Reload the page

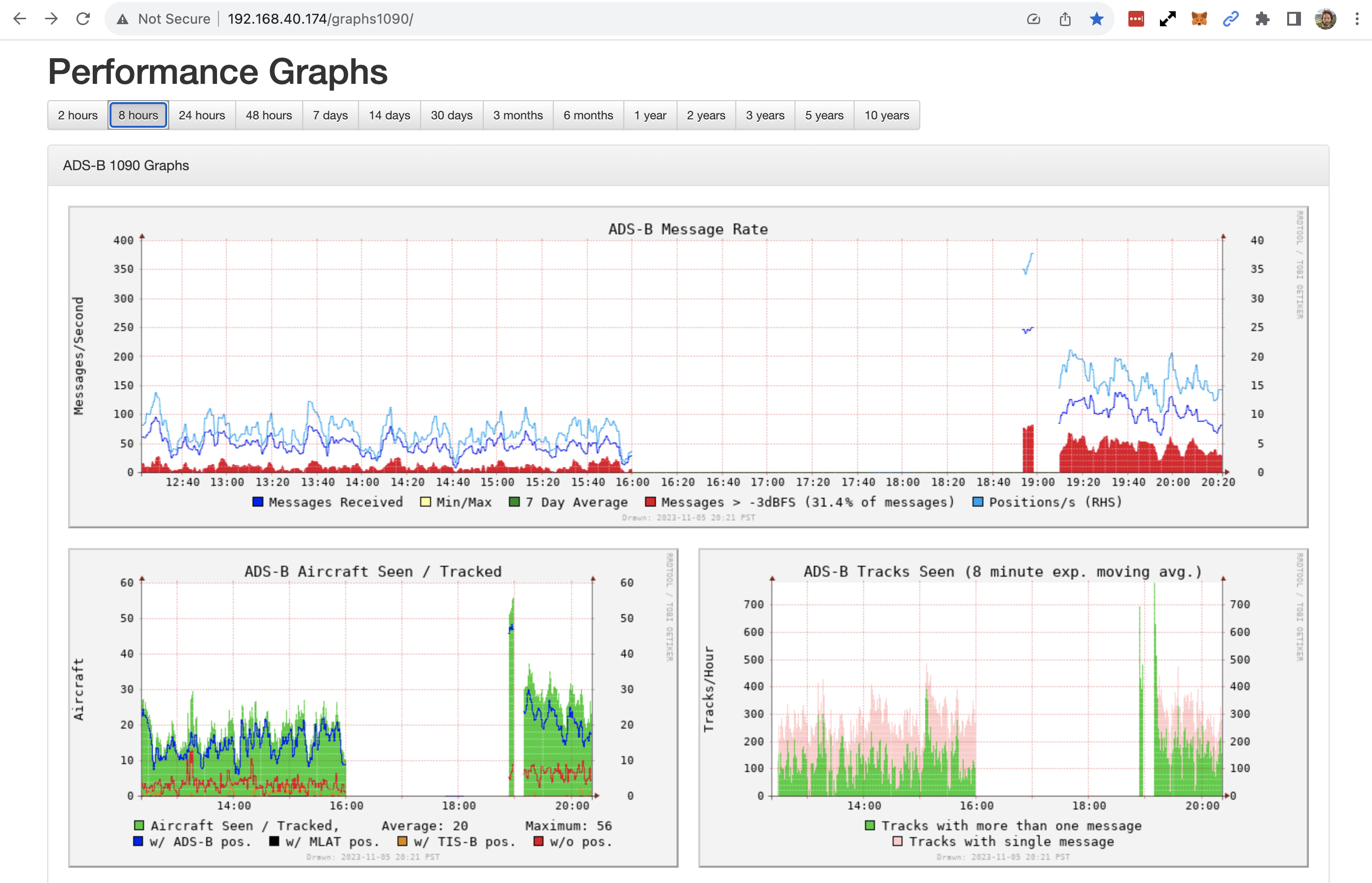tap(83, 19)
